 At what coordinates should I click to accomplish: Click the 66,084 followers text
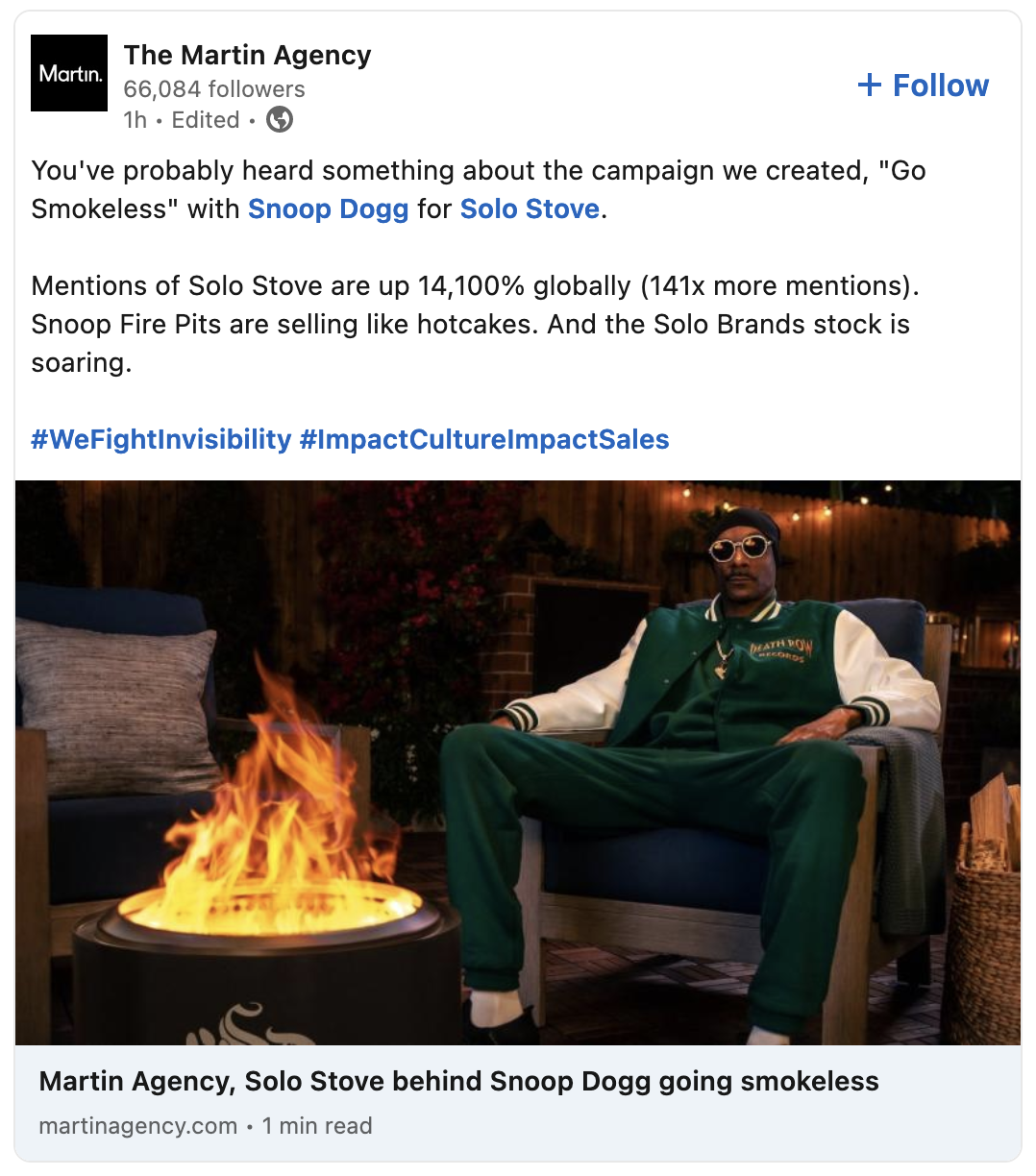tap(214, 89)
